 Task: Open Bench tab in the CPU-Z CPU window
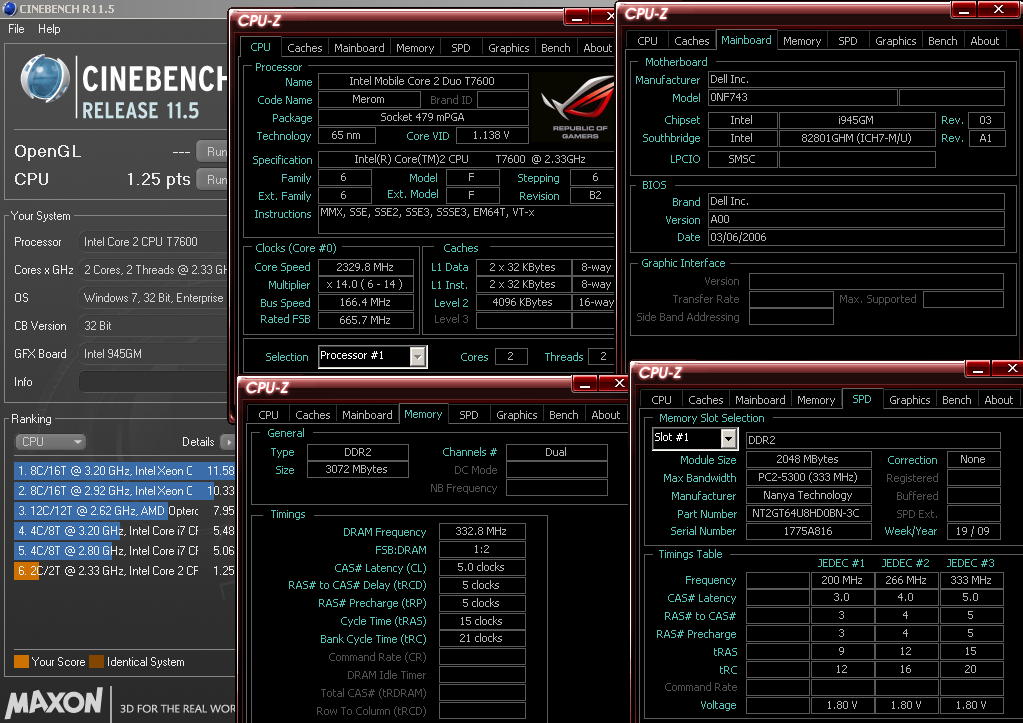click(556, 48)
